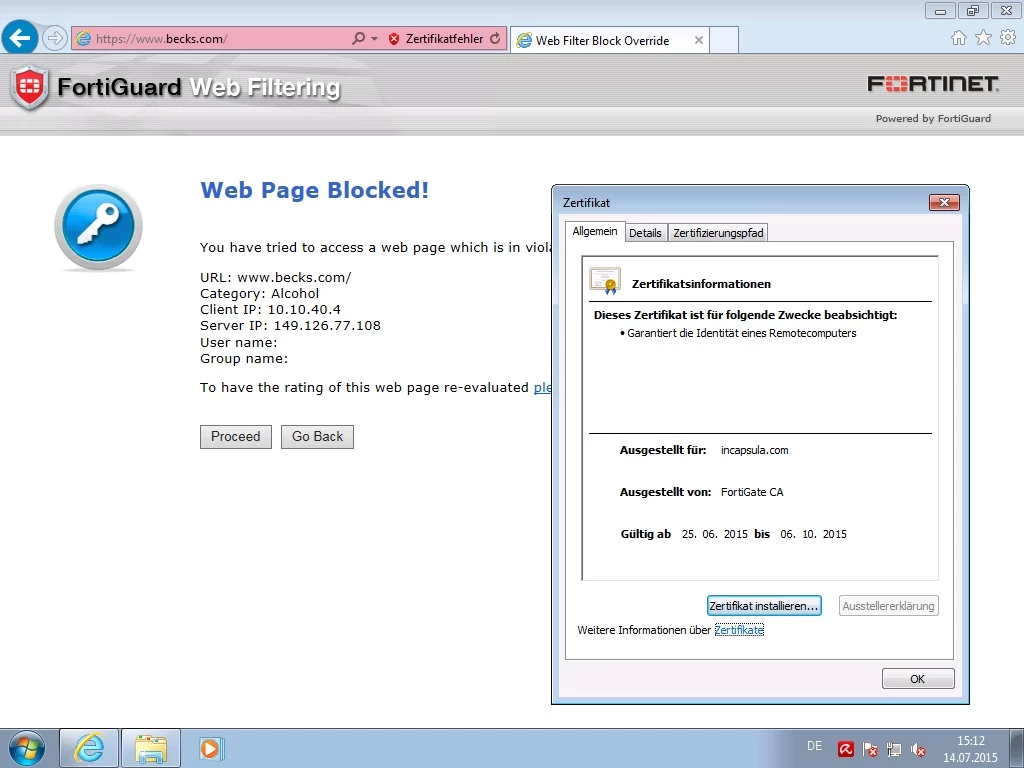Open the Zertifikate help link
The height and width of the screenshot is (768, 1024).
[739, 630]
